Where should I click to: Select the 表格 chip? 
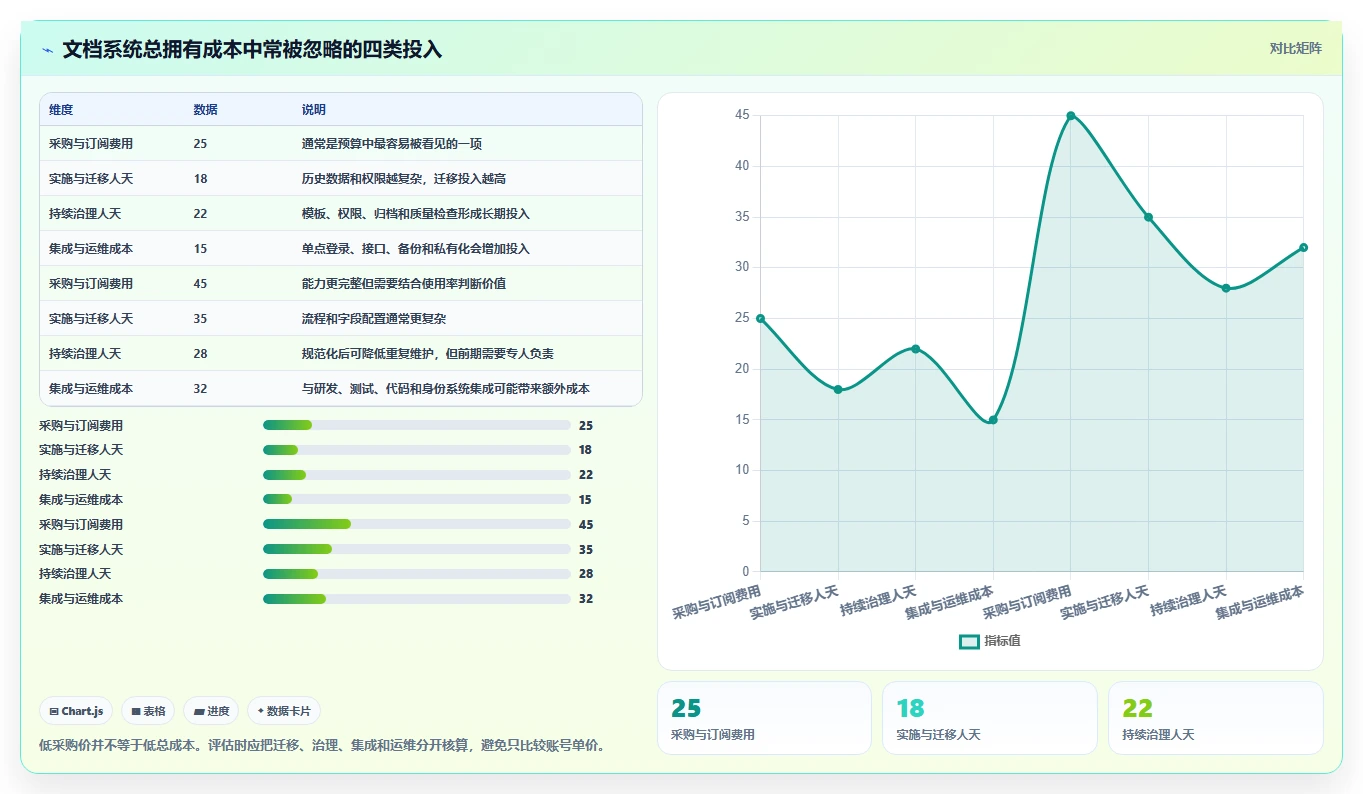[x=148, y=711]
